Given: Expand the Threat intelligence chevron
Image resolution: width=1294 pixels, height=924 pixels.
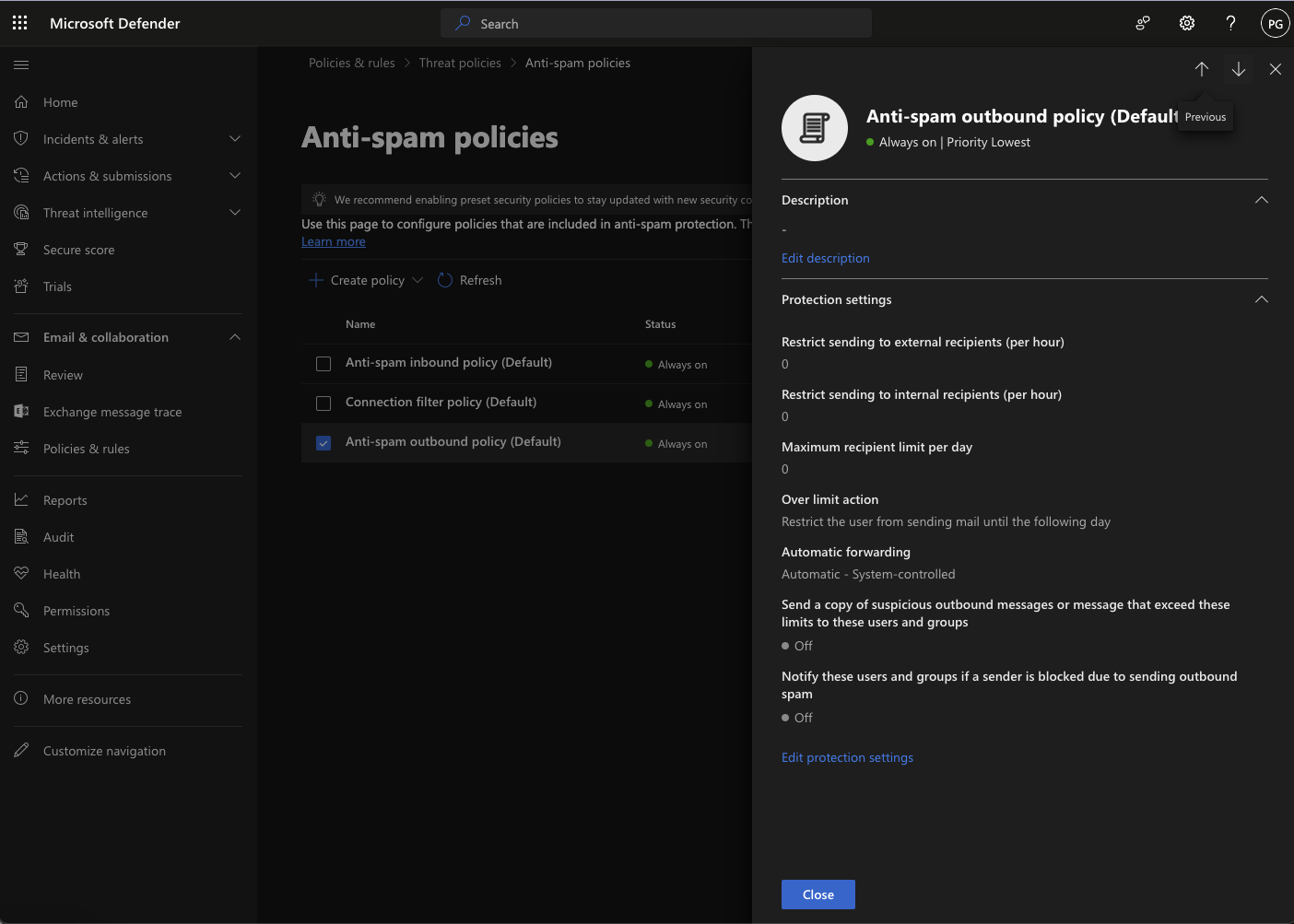Looking at the screenshot, I should pyautogui.click(x=235, y=213).
